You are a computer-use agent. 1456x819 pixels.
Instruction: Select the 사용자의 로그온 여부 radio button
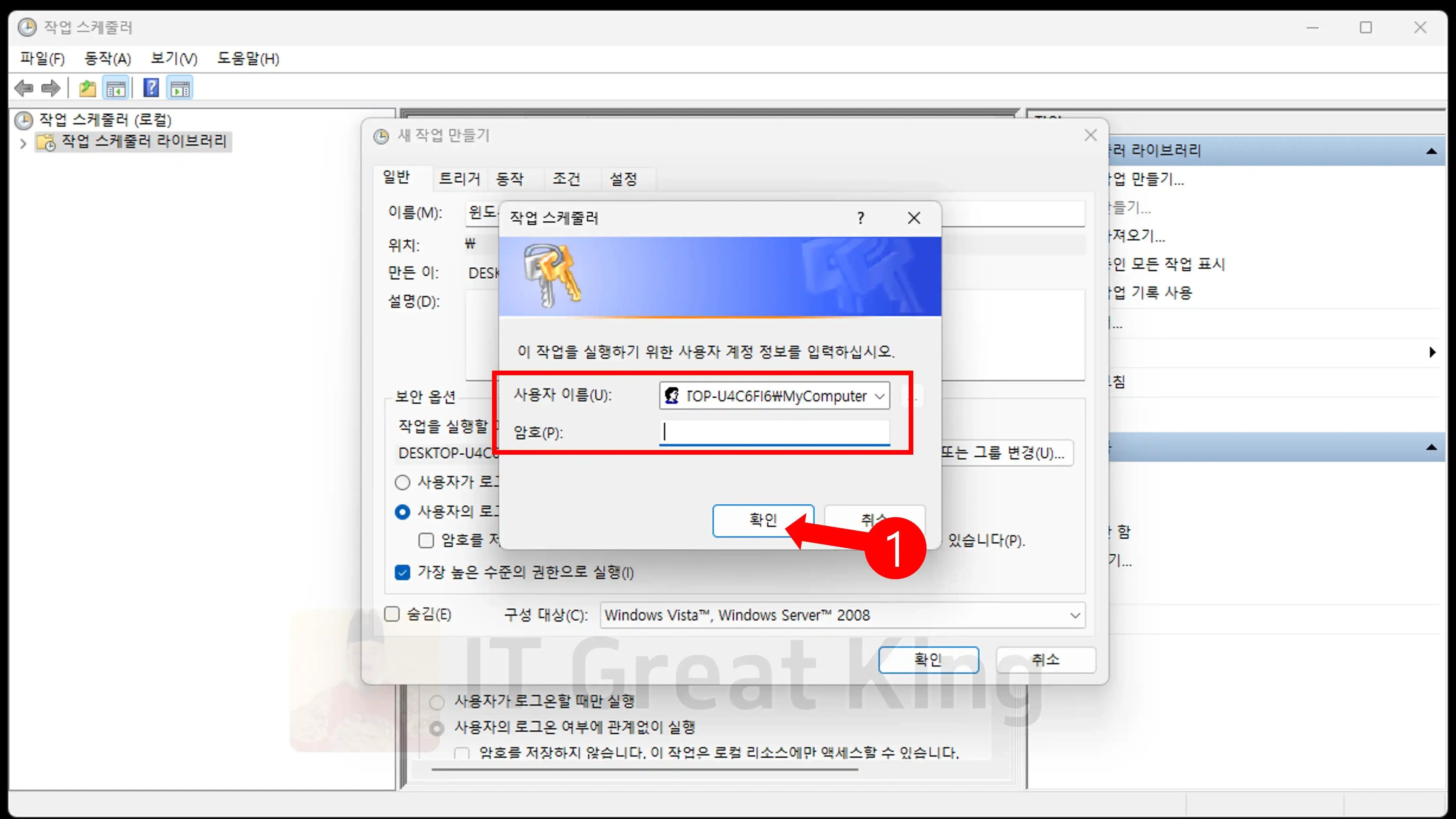(x=402, y=512)
